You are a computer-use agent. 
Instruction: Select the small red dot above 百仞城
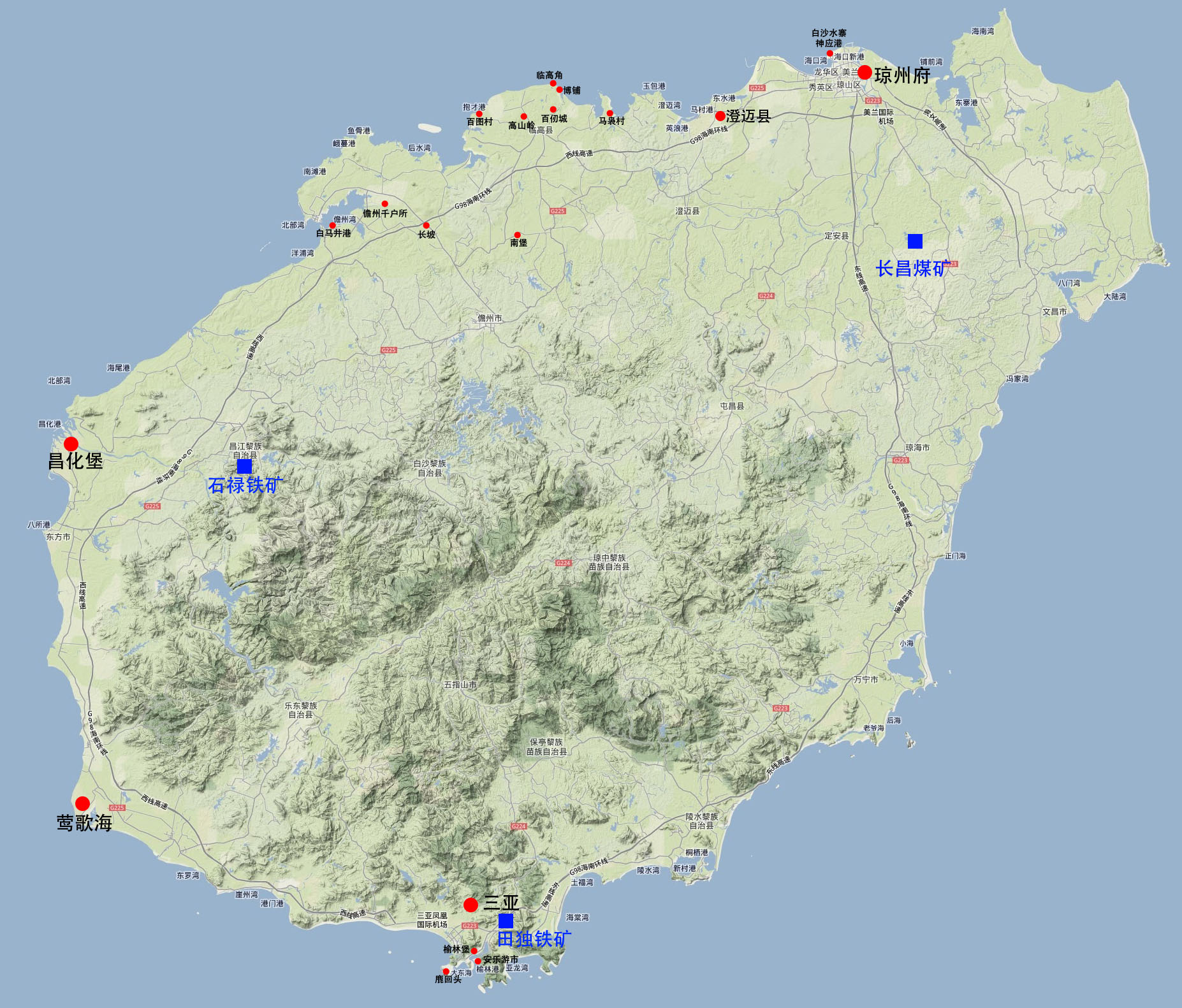[x=553, y=110]
